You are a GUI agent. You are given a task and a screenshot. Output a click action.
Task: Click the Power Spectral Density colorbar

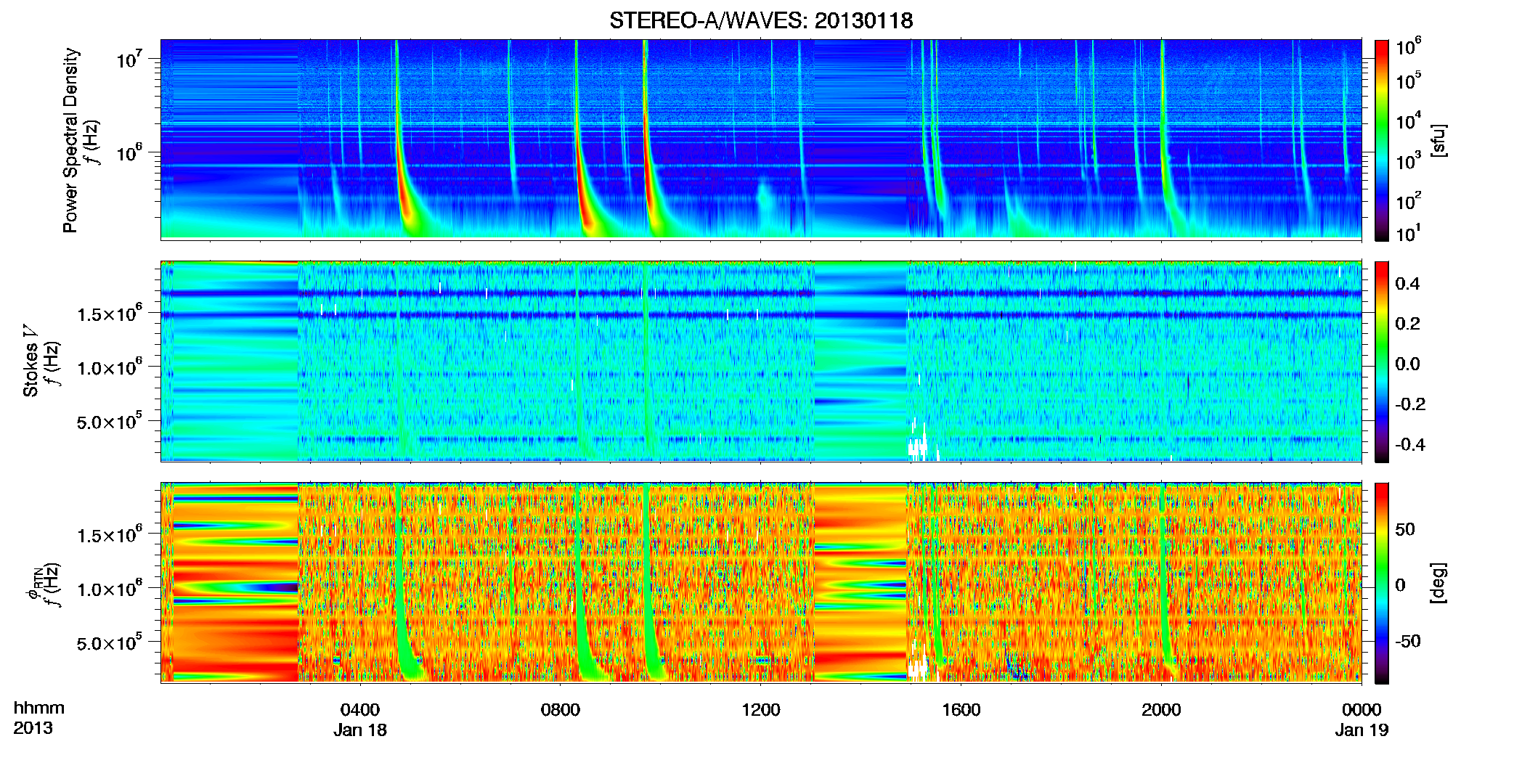[1382, 140]
